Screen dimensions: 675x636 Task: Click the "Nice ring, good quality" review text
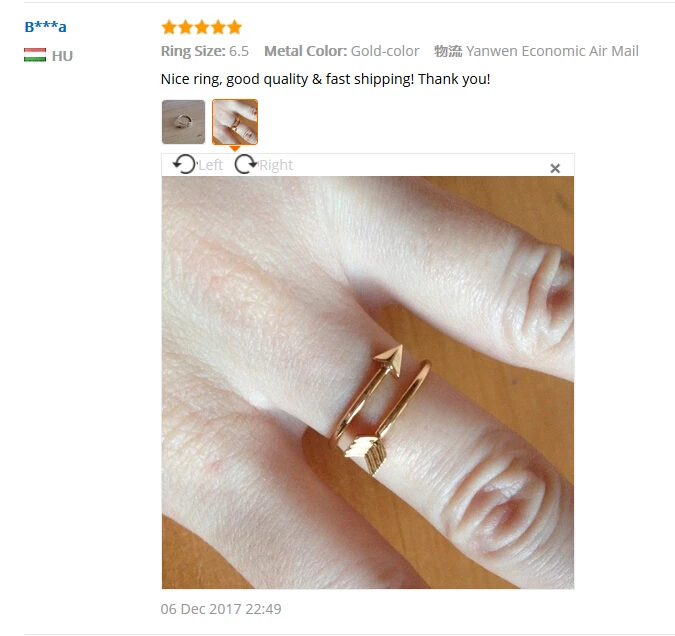(325, 79)
